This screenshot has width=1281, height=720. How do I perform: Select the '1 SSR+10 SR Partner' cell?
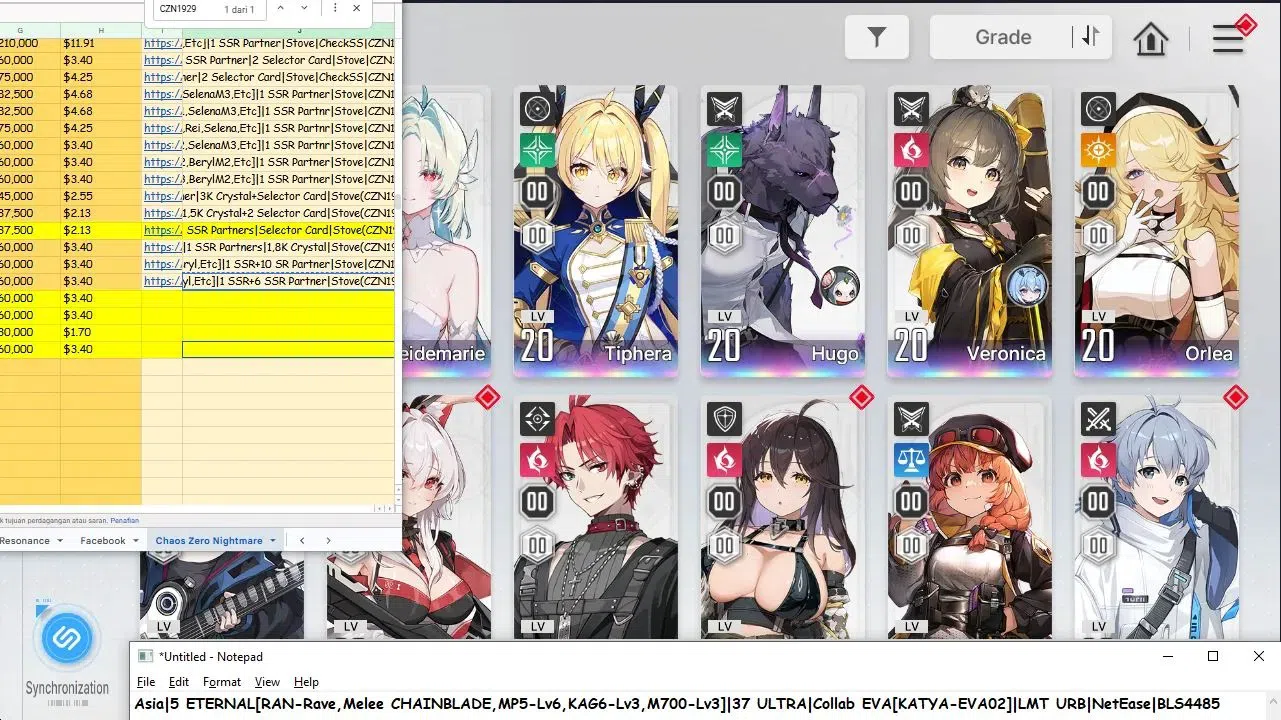point(288,264)
